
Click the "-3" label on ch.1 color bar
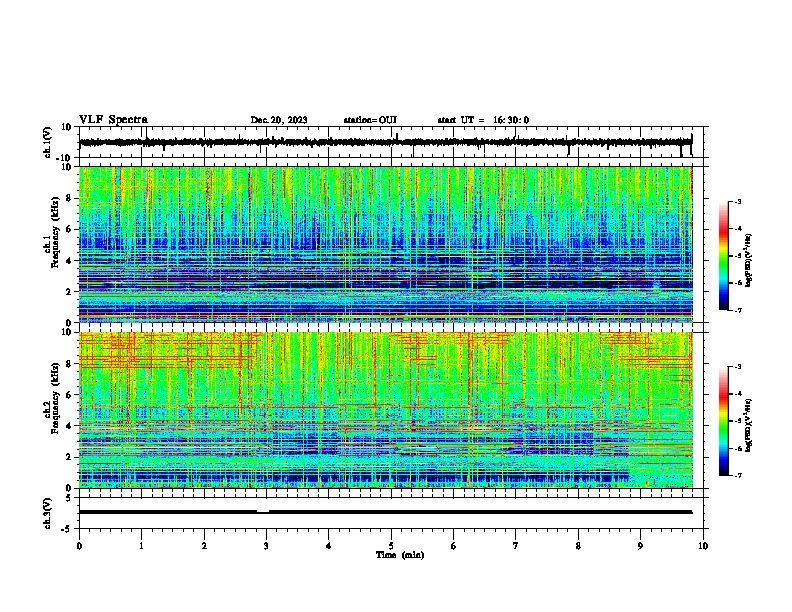(737, 201)
